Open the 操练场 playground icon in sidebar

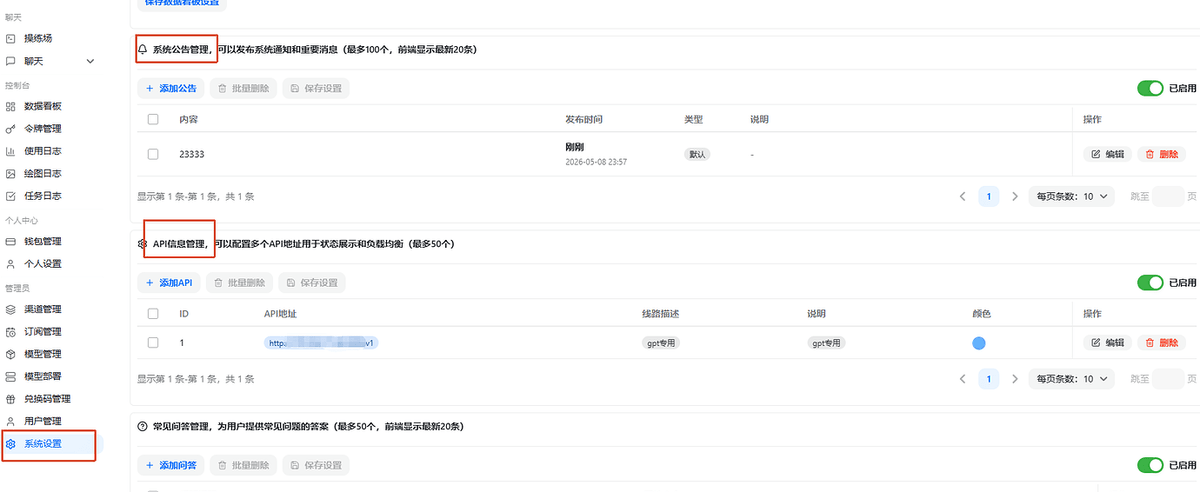pyautogui.click(x=11, y=38)
